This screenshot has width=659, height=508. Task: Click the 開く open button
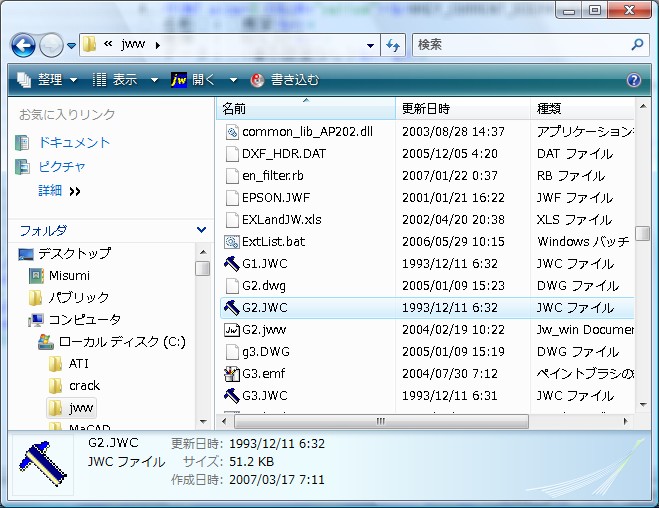click(x=194, y=80)
